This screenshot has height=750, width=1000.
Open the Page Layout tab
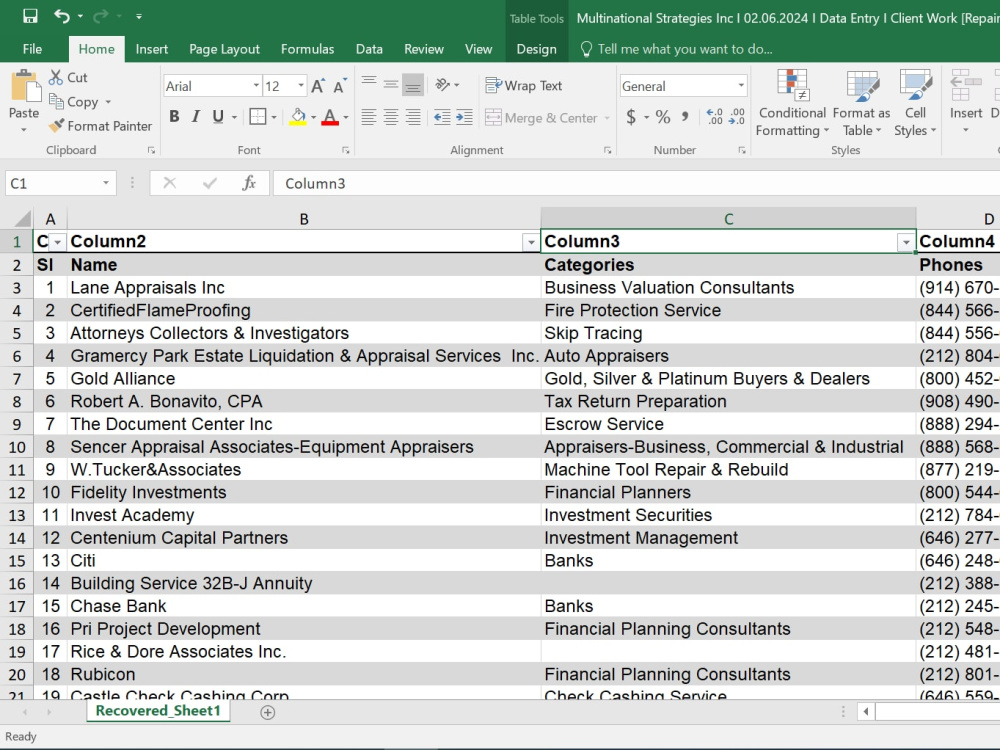coord(224,49)
